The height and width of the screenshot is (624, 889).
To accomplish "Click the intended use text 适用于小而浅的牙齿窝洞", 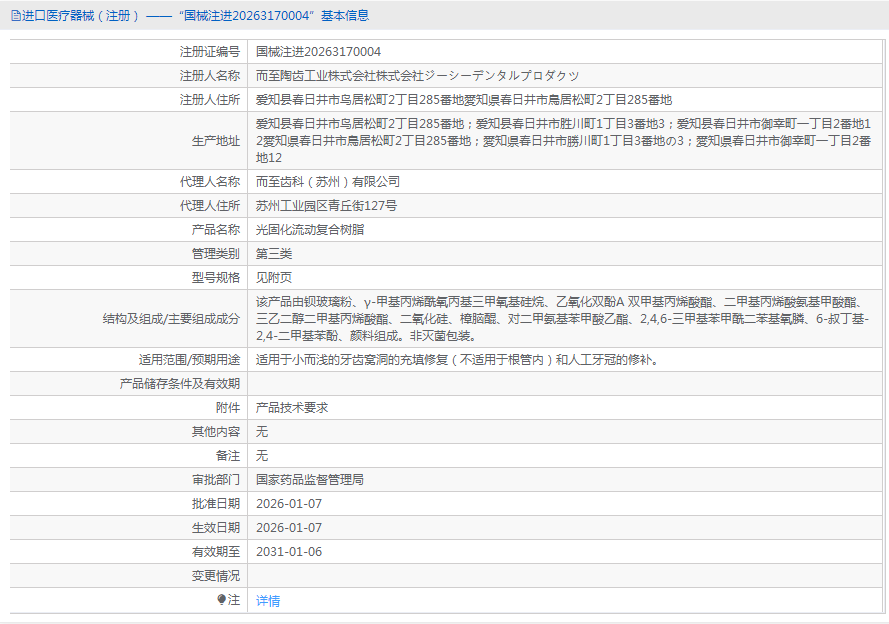I will [456, 360].
